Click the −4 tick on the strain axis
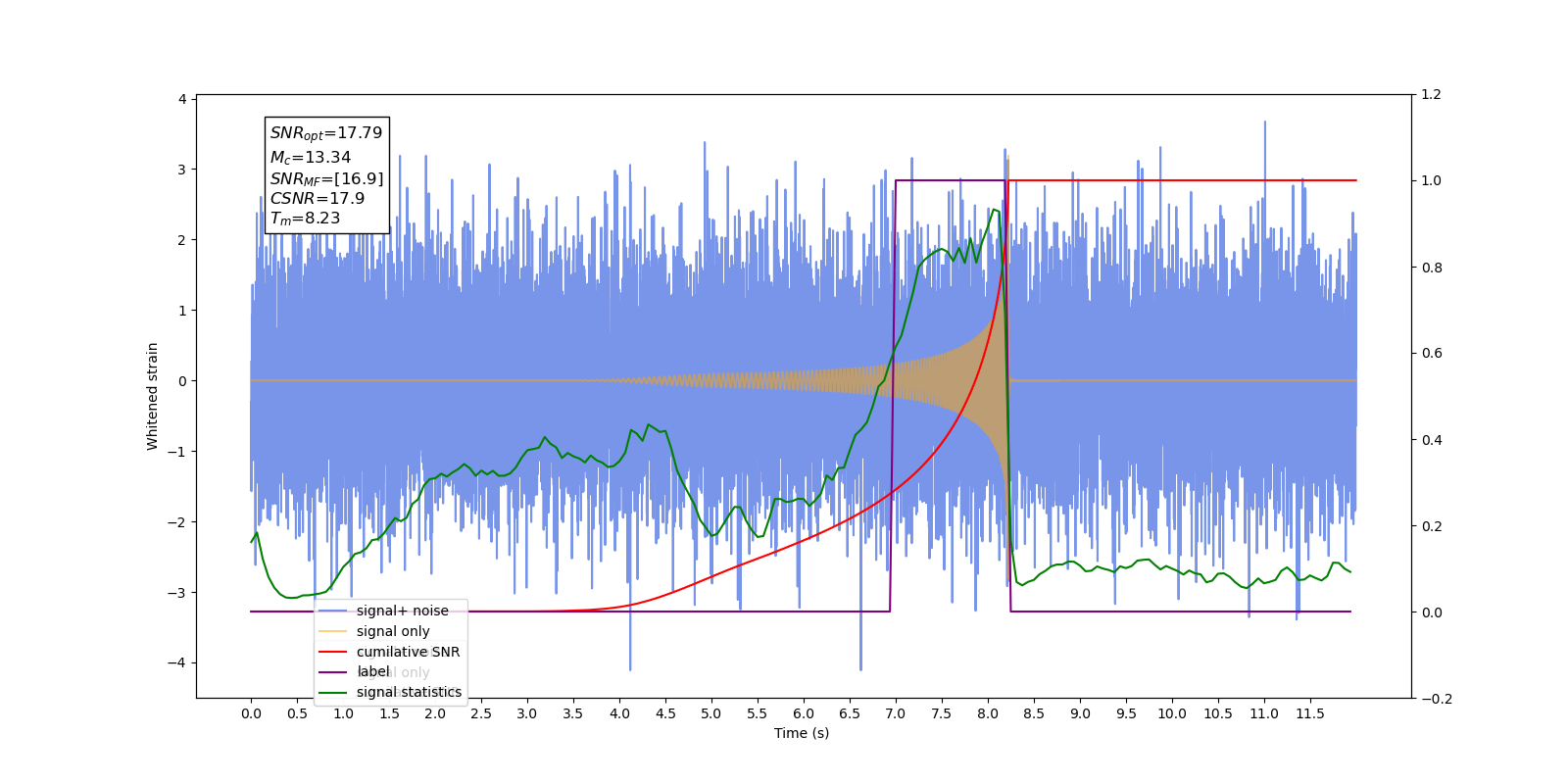The width and height of the screenshot is (1568, 784). [x=176, y=663]
